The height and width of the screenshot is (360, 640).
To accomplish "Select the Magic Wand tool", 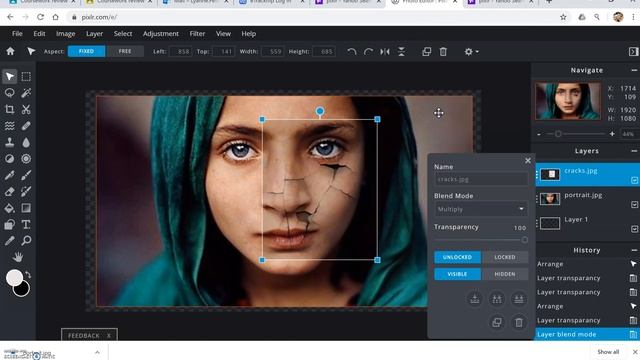I will coord(26,93).
